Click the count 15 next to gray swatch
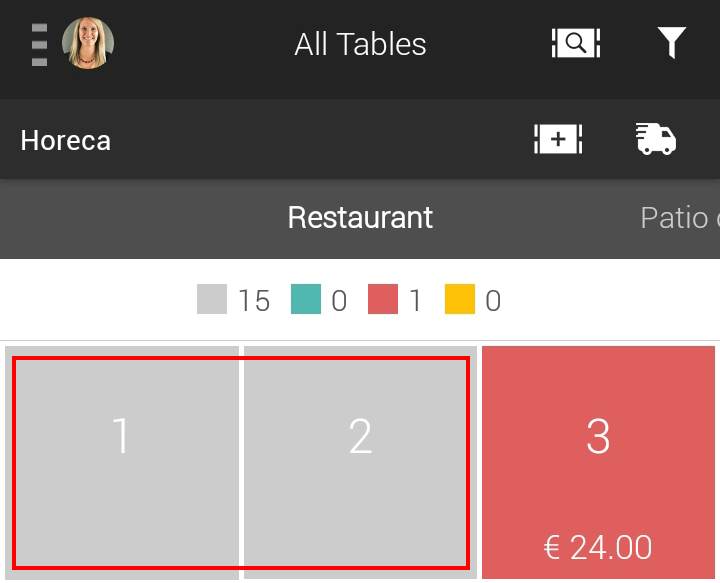Viewport: 720px width, 583px height. click(254, 301)
